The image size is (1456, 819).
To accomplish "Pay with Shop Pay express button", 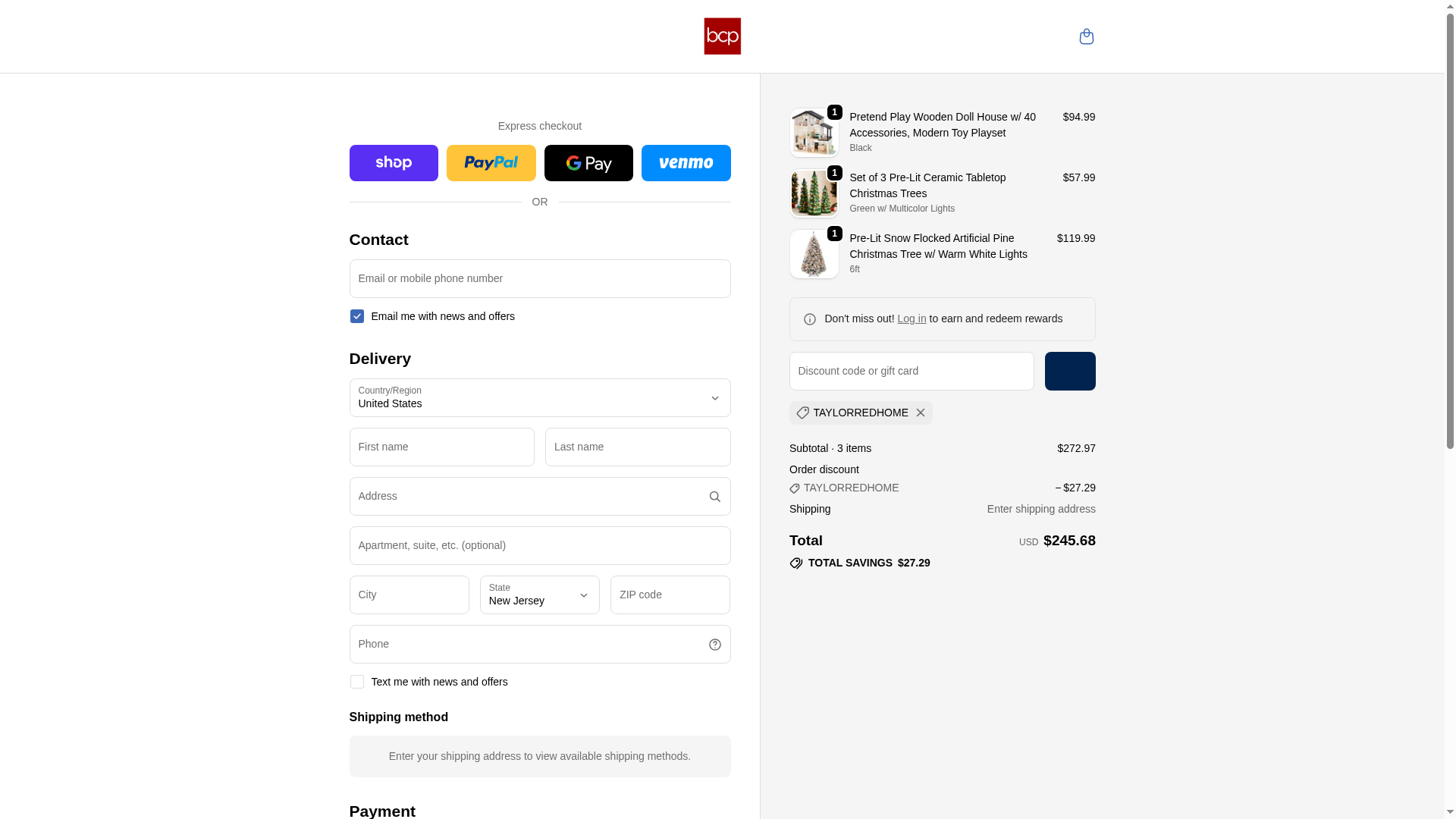I will 394,163.
